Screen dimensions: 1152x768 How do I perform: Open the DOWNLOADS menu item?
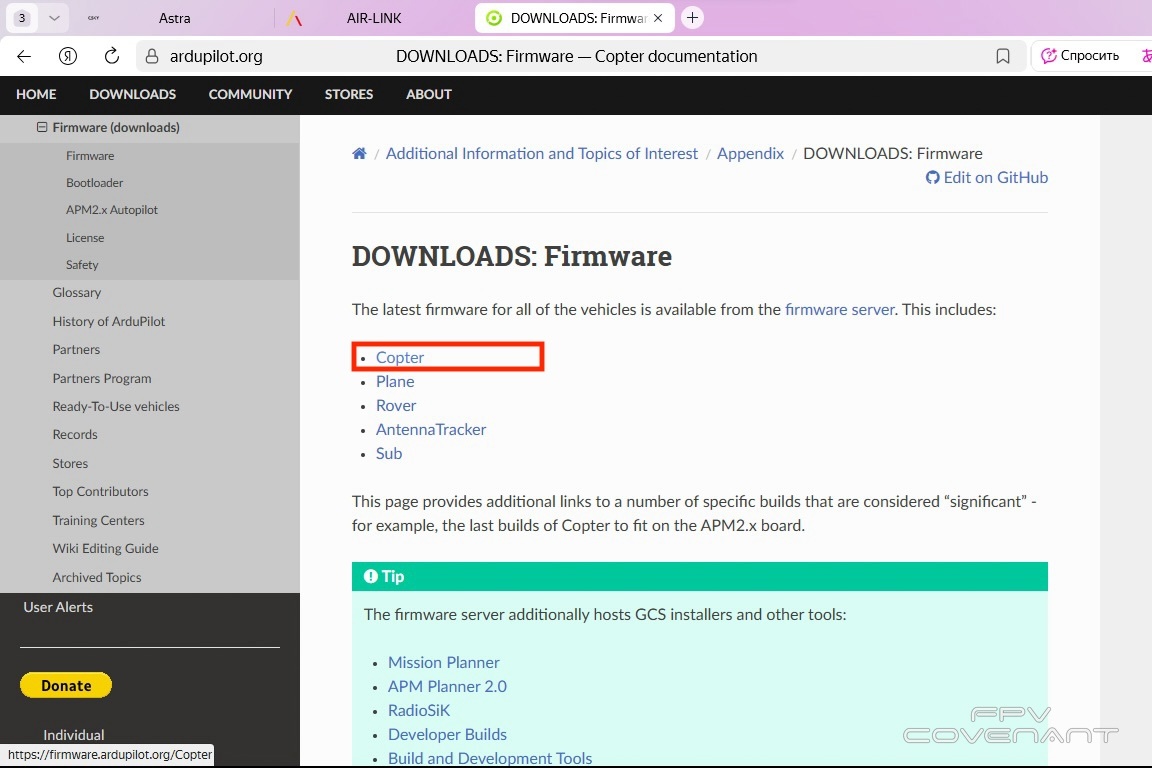pos(132,94)
